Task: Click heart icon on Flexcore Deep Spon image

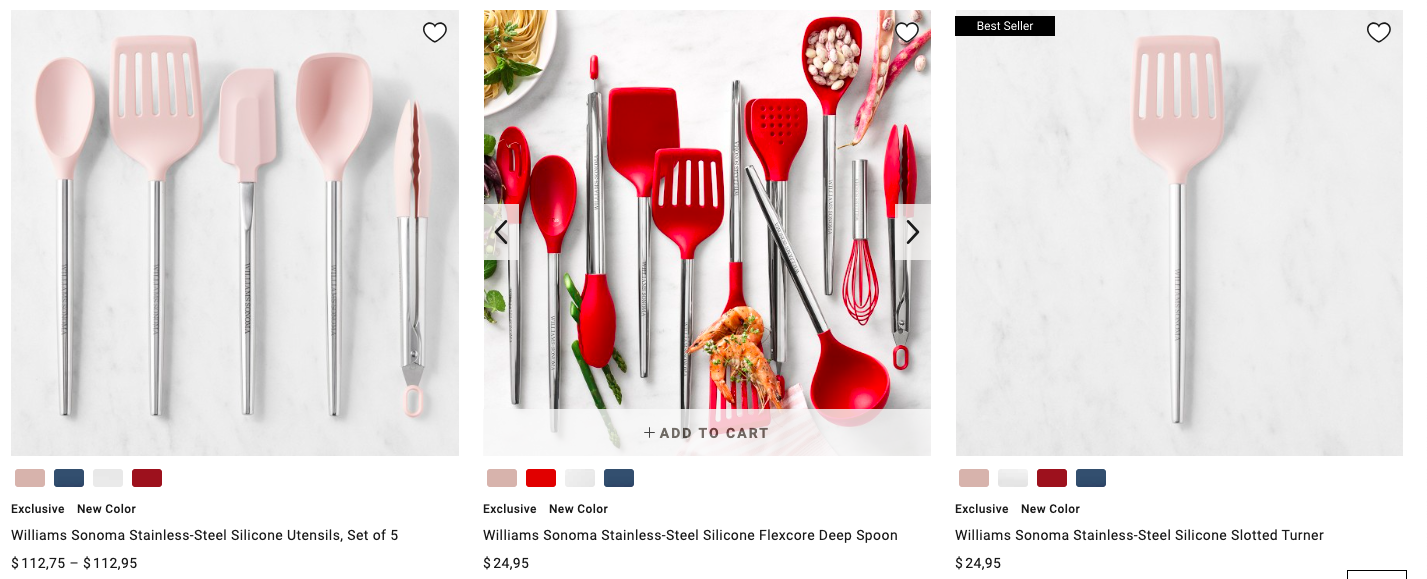Action: [907, 33]
